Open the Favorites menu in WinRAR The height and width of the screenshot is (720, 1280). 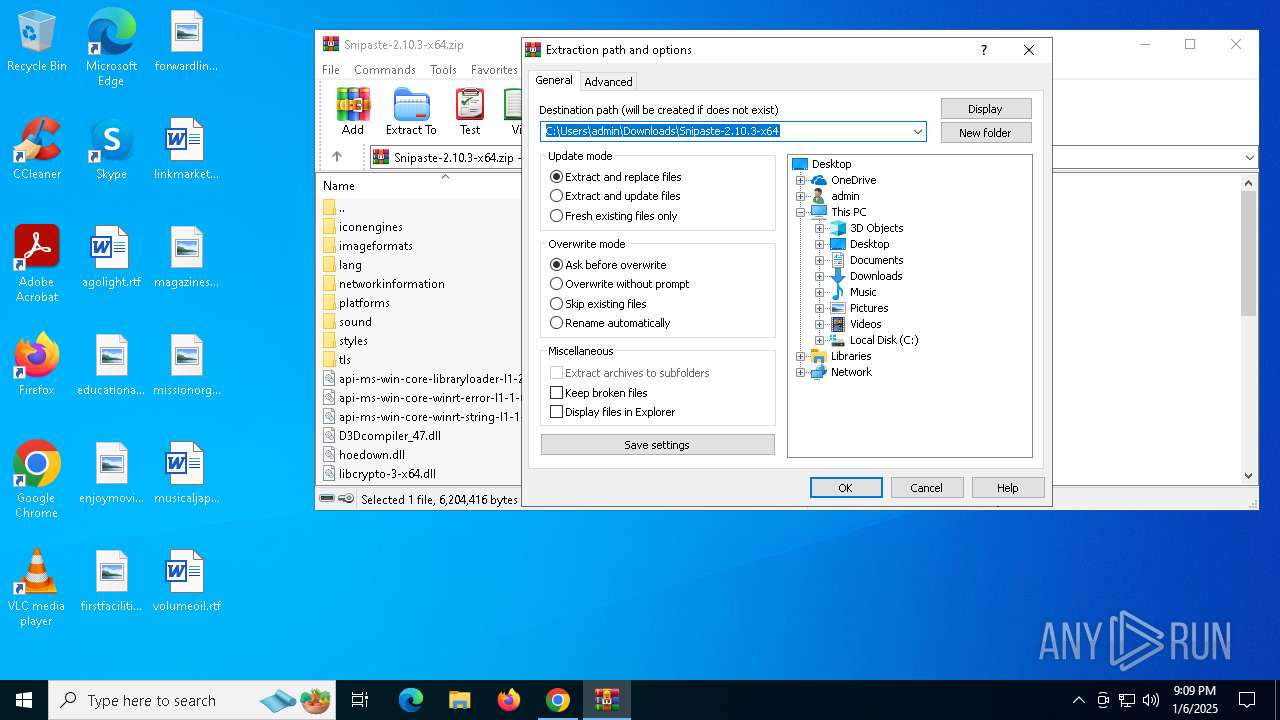click(494, 70)
